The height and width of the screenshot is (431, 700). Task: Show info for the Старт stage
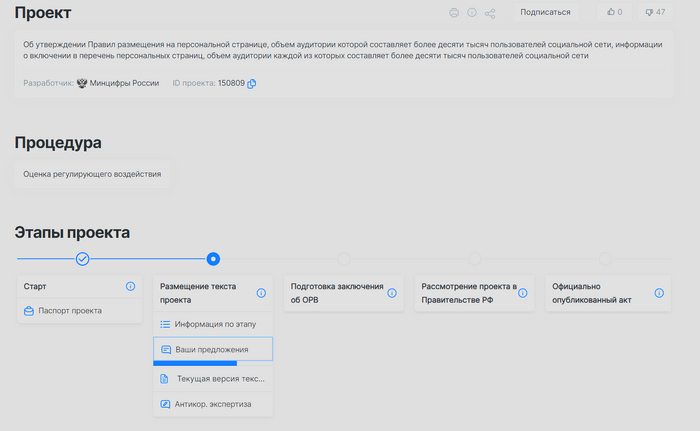(x=130, y=286)
